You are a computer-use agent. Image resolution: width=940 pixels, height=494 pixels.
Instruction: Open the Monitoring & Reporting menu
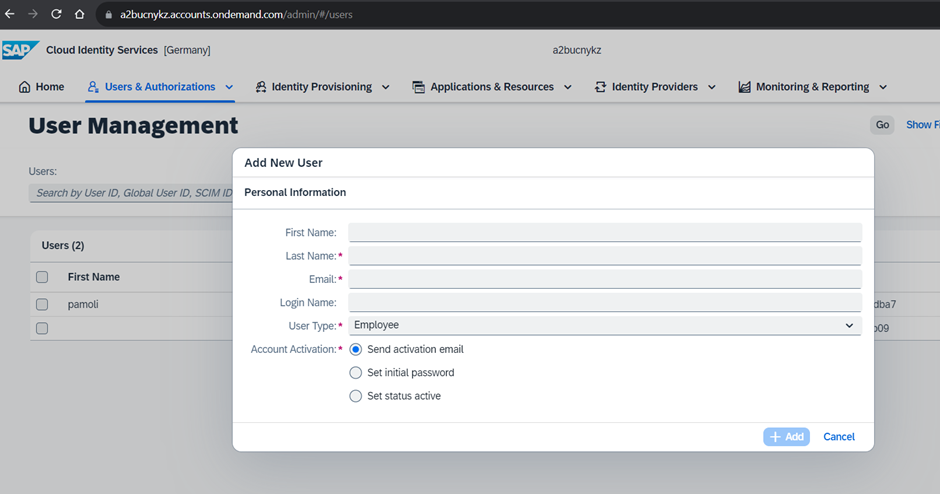(812, 87)
